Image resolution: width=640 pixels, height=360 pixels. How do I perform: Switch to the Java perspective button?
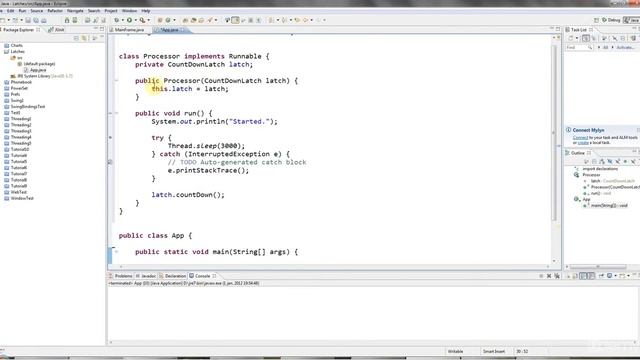click(x=632, y=20)
